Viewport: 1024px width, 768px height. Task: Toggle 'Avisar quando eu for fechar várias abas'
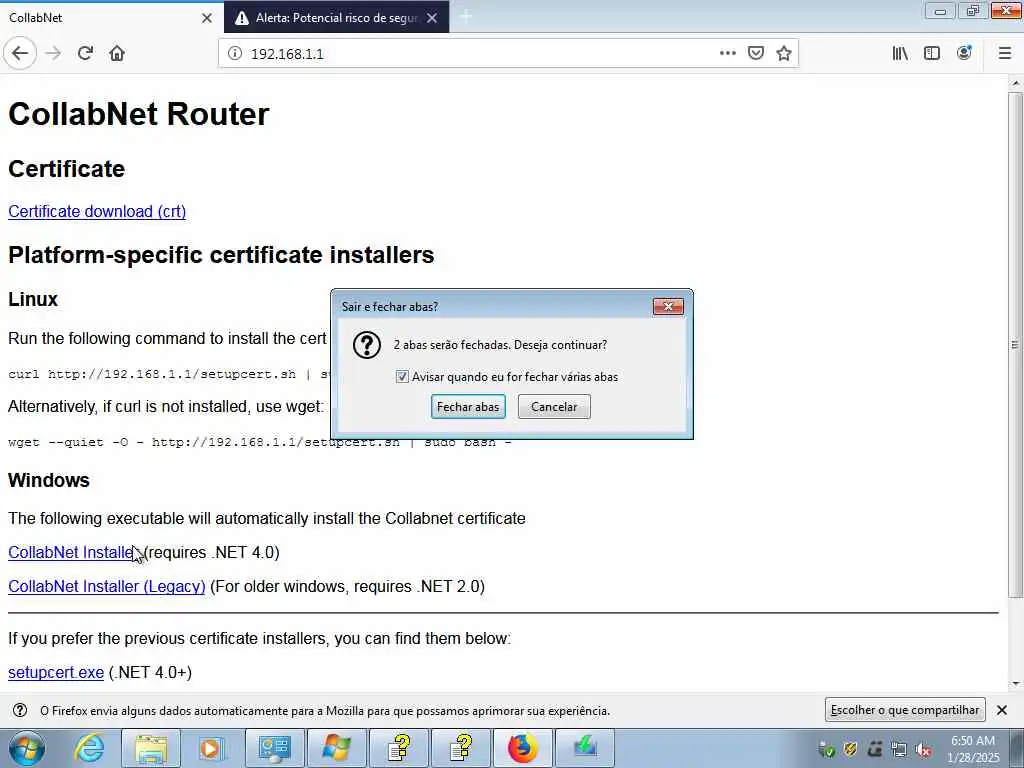[x=402, y=377]
